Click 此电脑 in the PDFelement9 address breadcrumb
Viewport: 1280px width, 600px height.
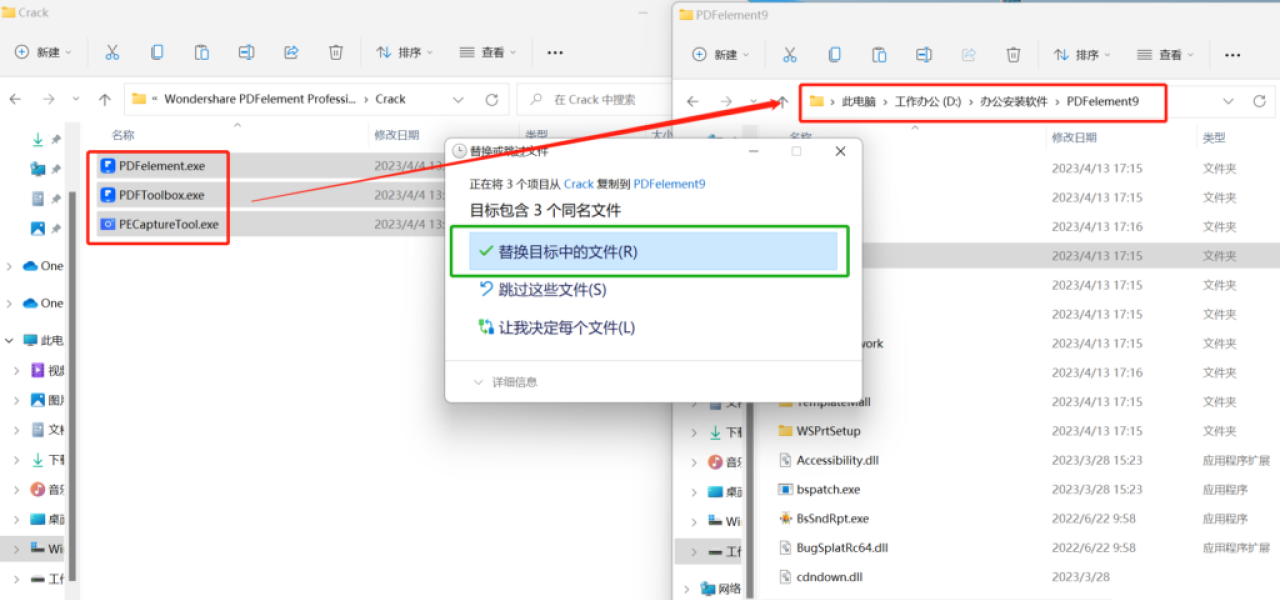[x=859, y=101]
